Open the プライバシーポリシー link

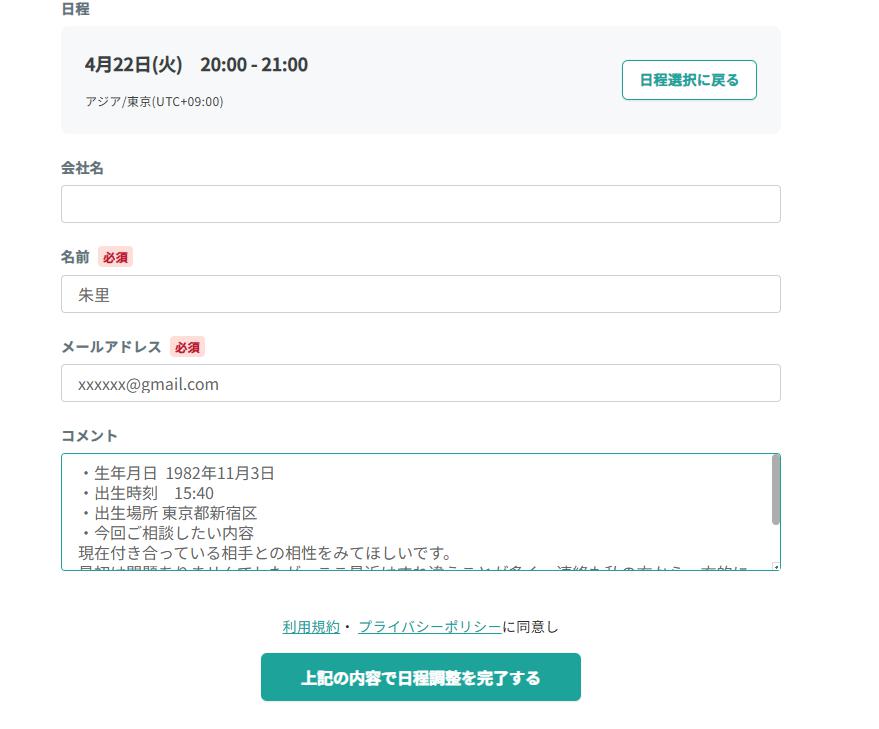pos(429,627)
